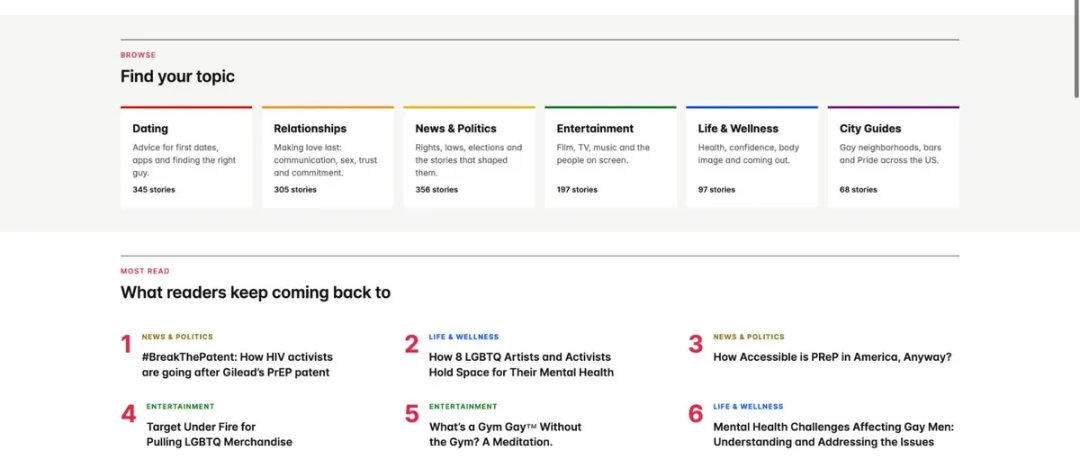The height and width of the screenshot is (459, 1080).
Task: Click rank number 6 in Most Read
Action: [696, 414]
